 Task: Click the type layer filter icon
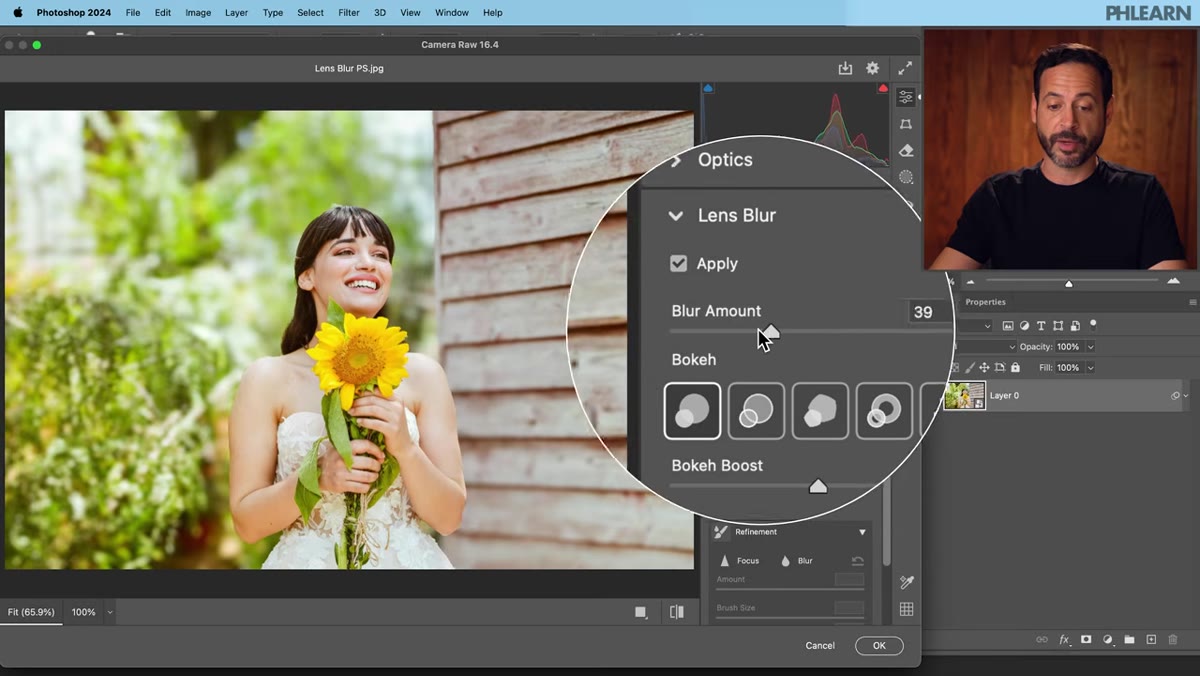(x=1041, y=326)
